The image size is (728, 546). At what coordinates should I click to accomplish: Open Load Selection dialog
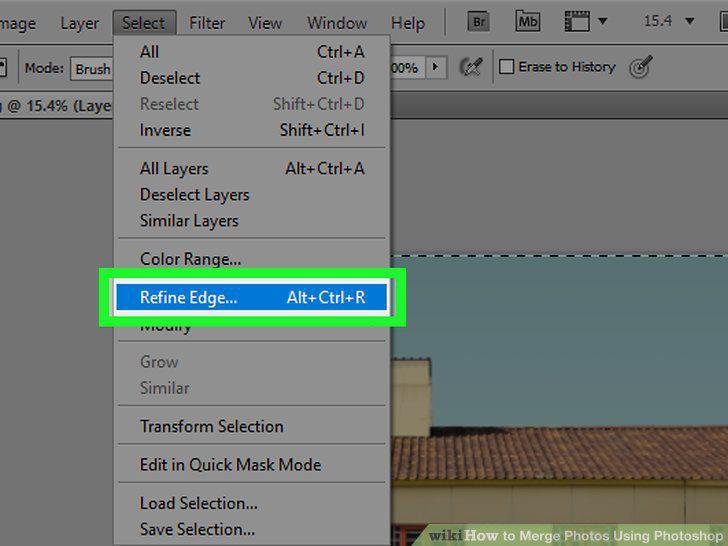click(252, 503)
